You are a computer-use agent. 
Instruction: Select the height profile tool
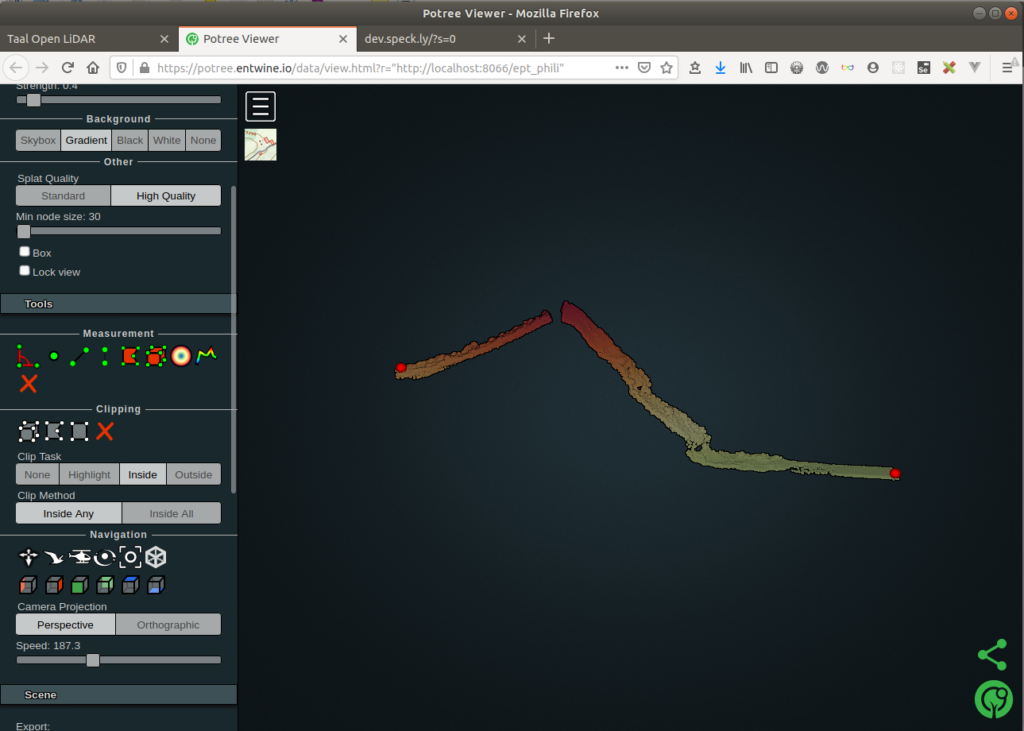click(x=206, y=355)
